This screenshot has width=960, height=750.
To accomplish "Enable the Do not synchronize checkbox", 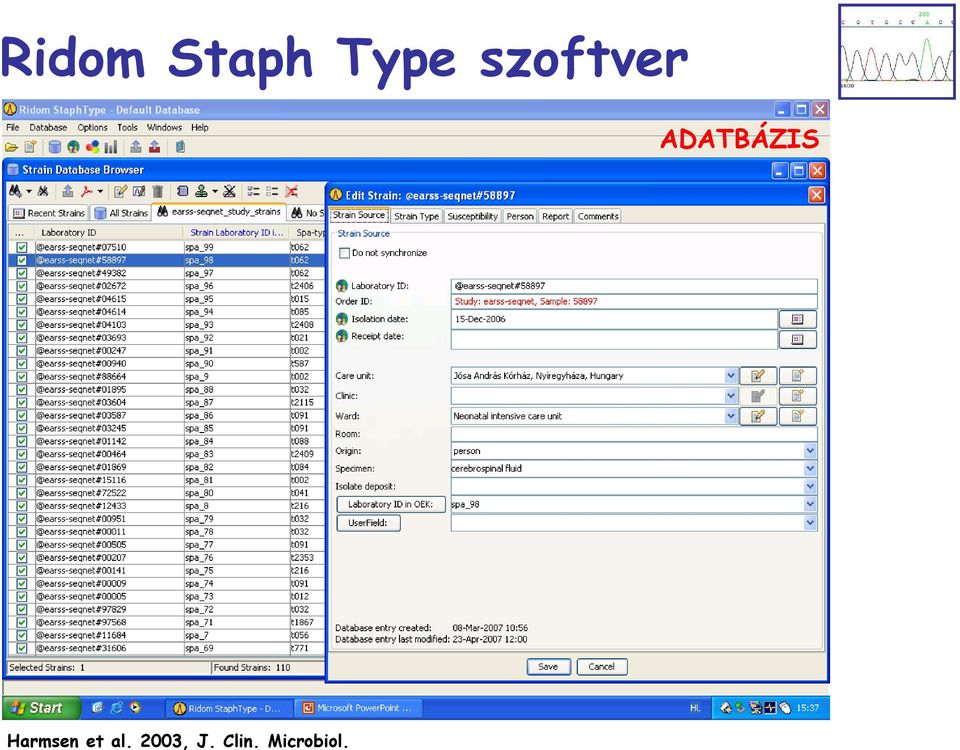I will [x=345, y=253].
